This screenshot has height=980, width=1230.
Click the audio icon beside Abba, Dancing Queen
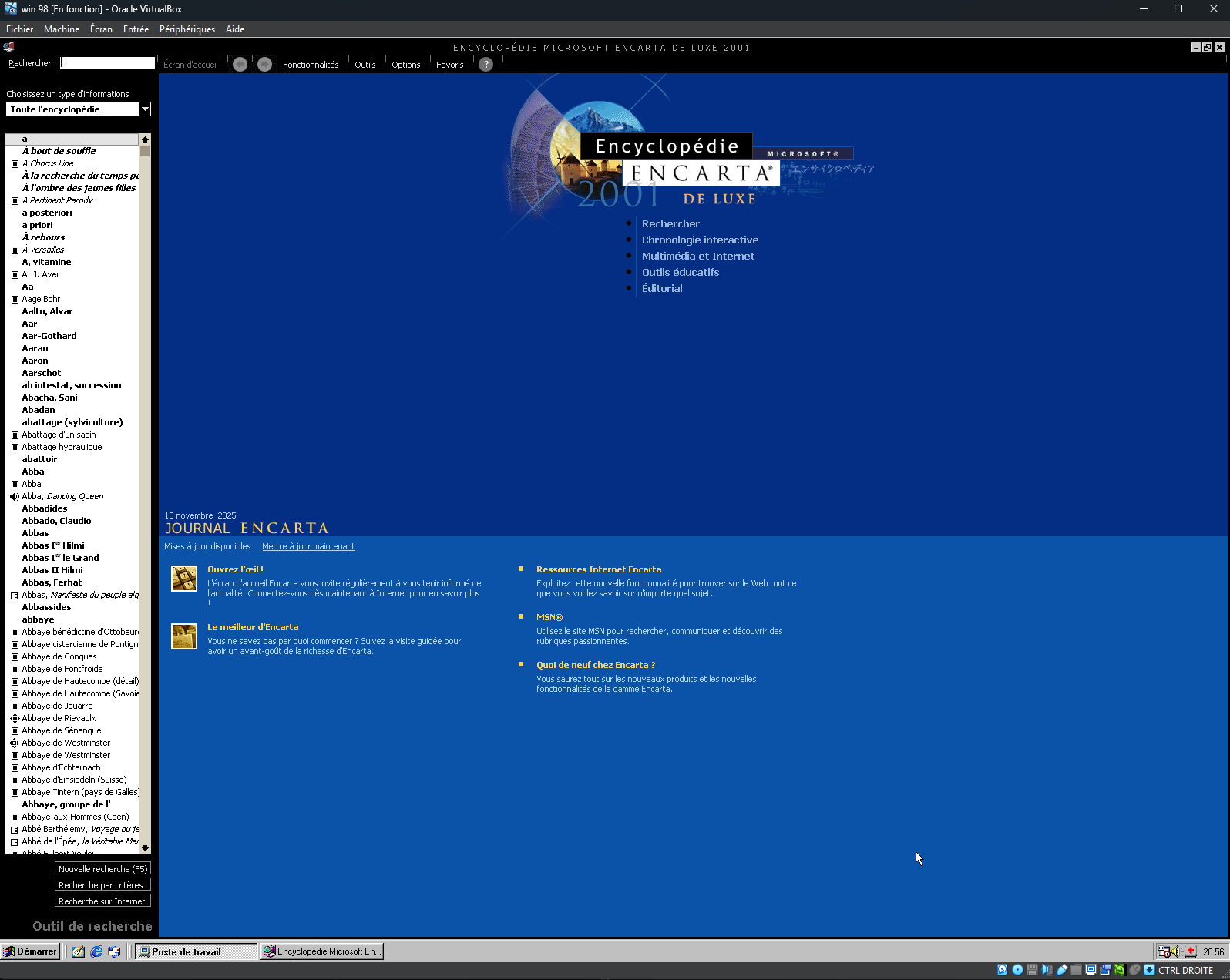point(15,497)
